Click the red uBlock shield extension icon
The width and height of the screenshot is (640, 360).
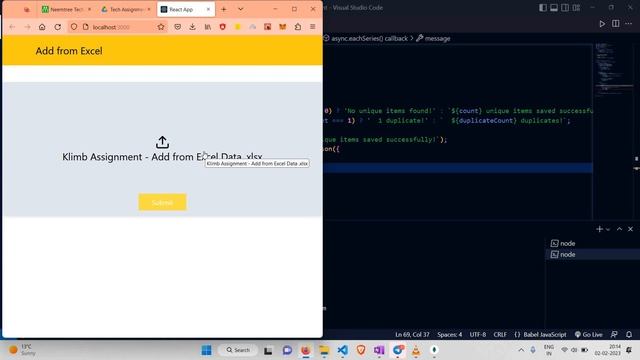[222, 27]
